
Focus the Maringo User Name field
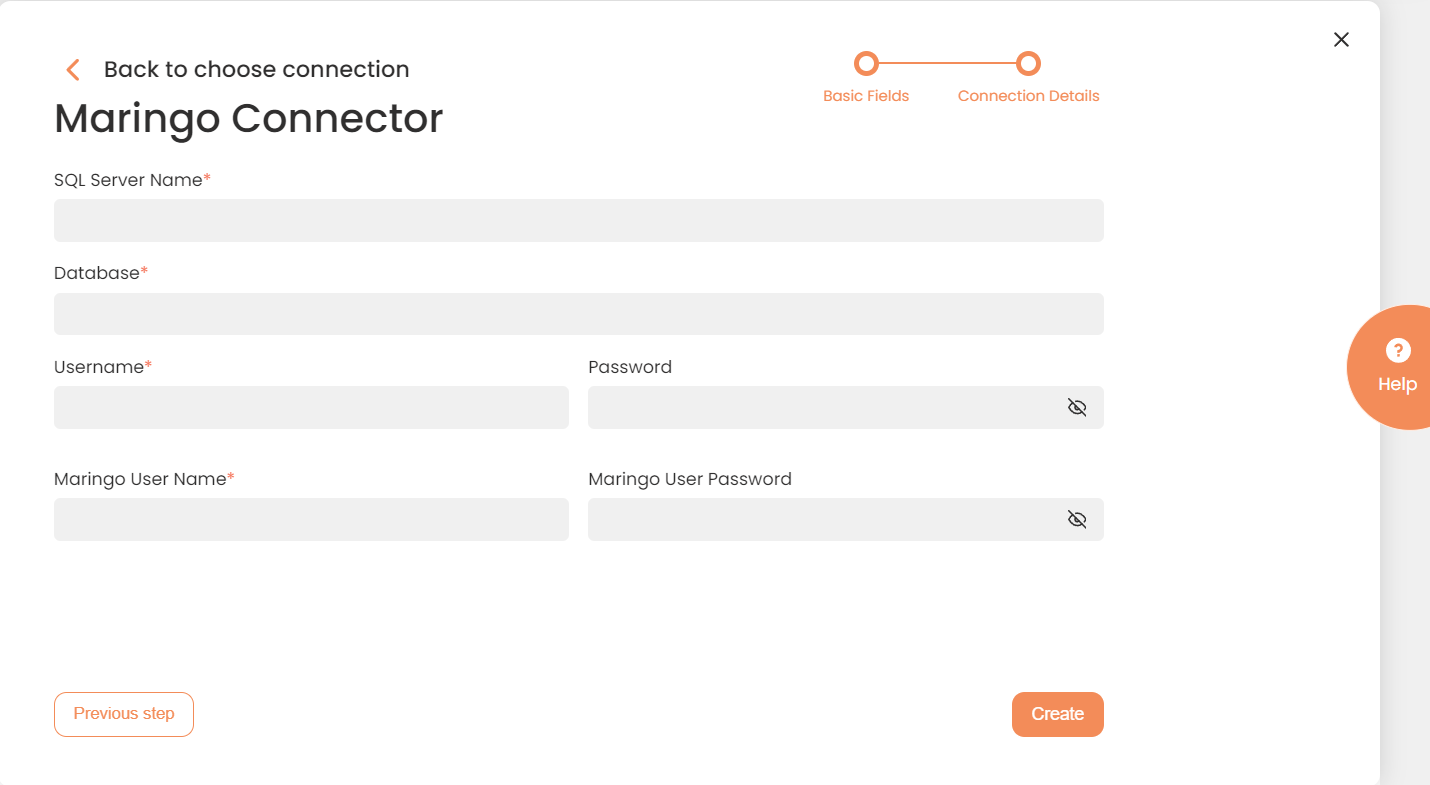coord(311,519)
